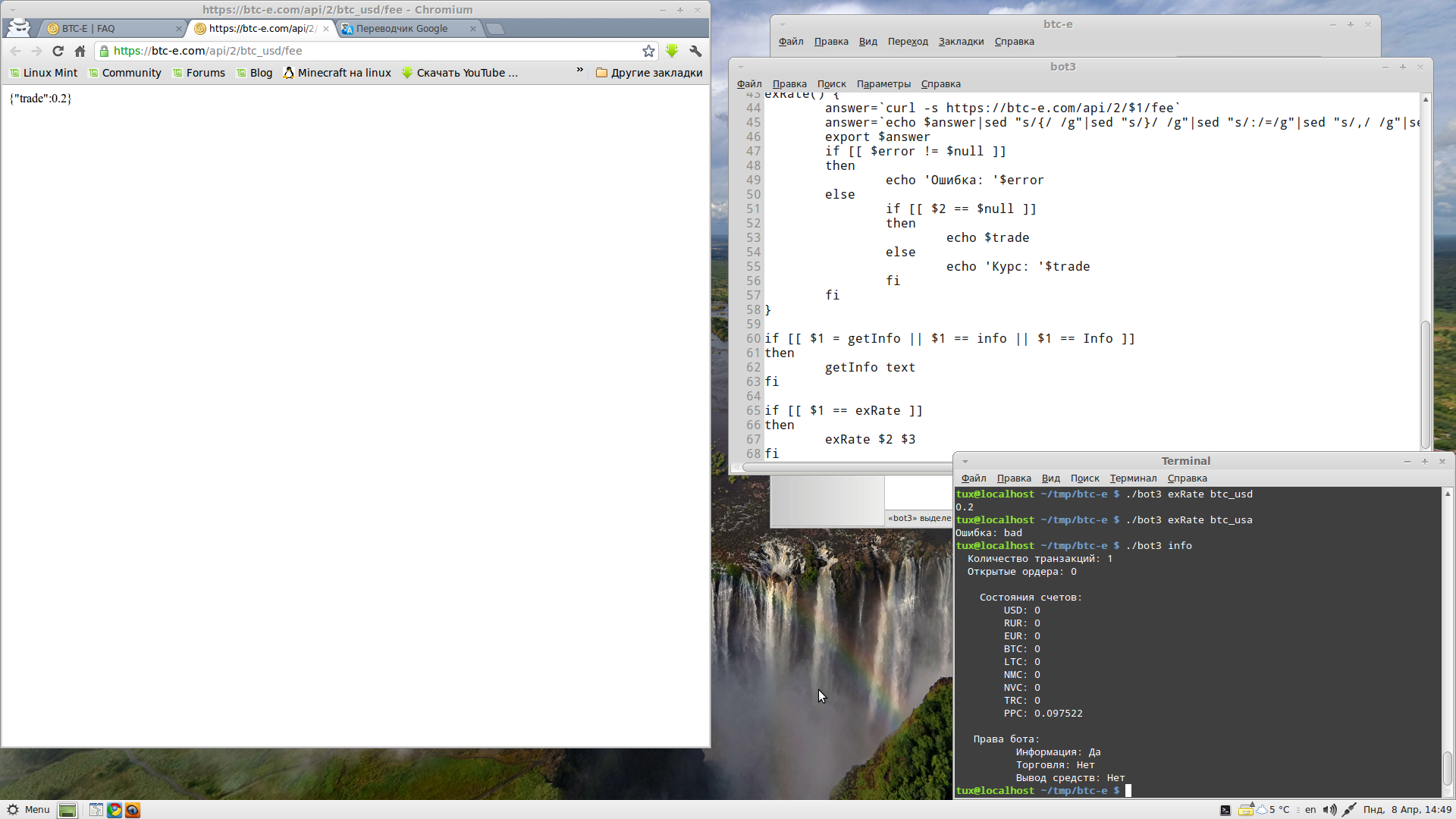Open the Mint Menu
This screenshot has width=1456, height=819.
pos(28,810)
